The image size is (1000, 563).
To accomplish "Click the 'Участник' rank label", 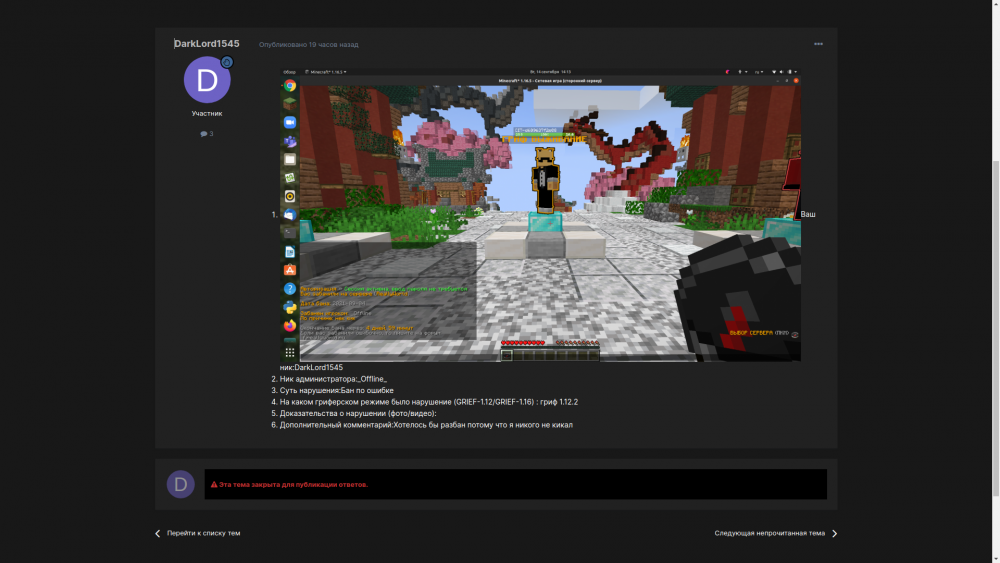I will coord(207,113).
